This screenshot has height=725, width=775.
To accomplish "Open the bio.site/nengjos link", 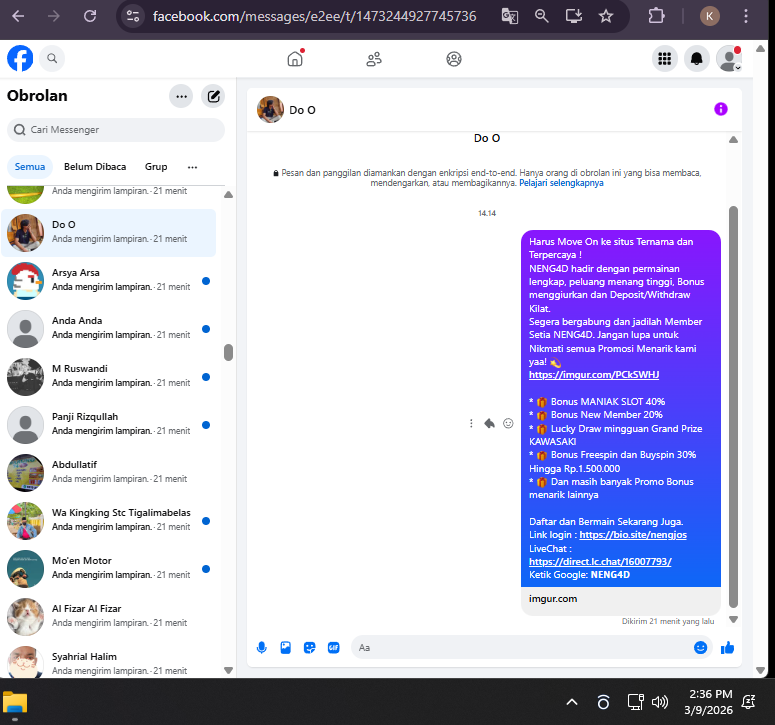I will [x=633, y=535].
